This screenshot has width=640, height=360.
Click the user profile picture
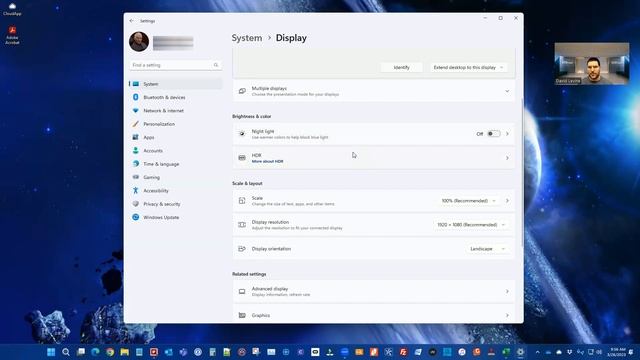[x=139, y=42]
